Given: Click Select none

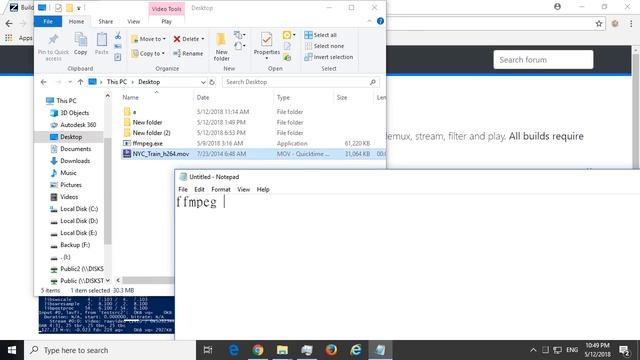Looking at the screenshot, I should pyautogui.click(x=324, y=46).
